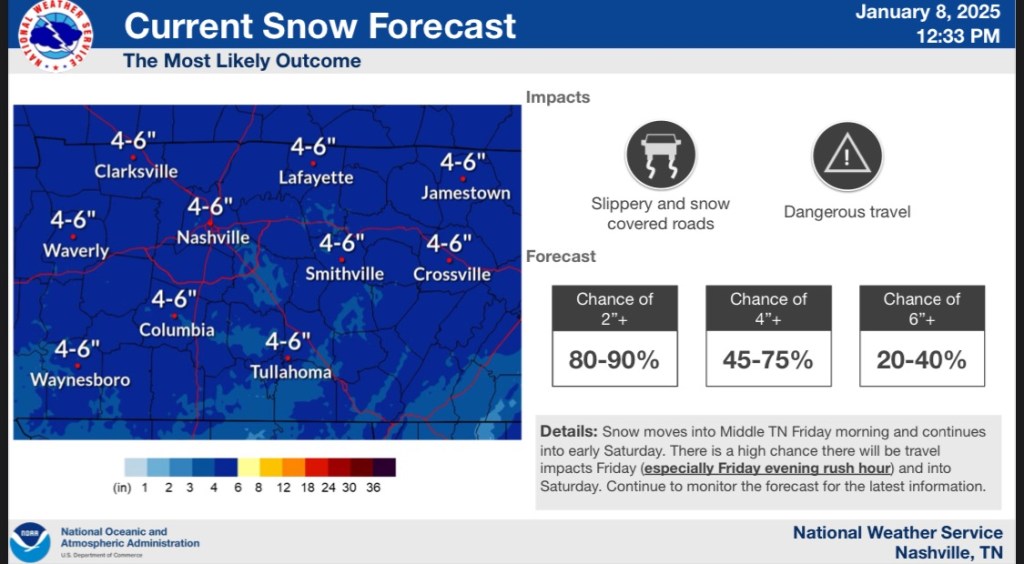Click the Tullahoma red map marker
The width and height of the screenshot is (1024, 564).
pos(287,358)
